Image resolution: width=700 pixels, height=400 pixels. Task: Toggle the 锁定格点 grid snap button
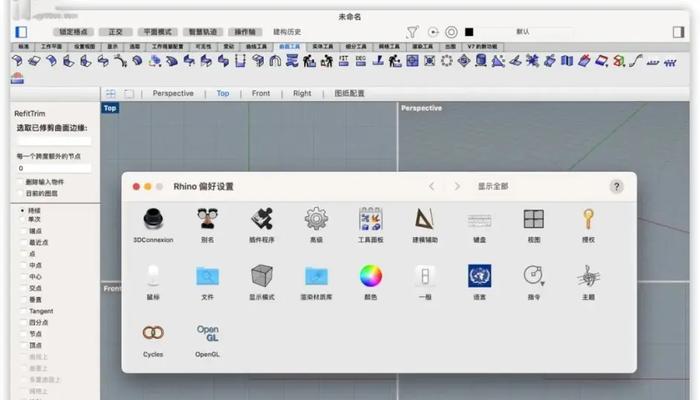[x=74, y=32]
